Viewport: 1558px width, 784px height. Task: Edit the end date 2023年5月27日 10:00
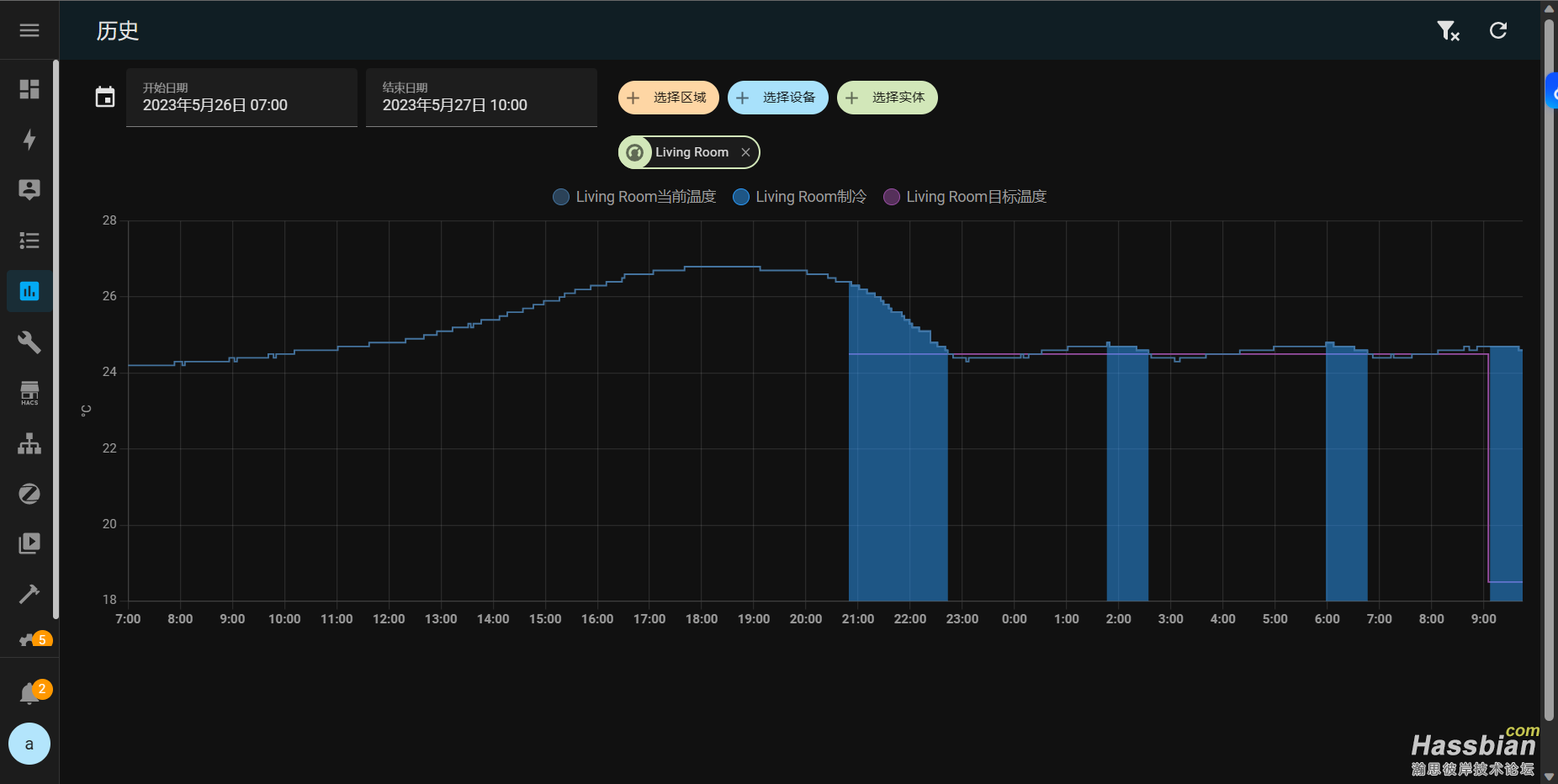point(481,98)
